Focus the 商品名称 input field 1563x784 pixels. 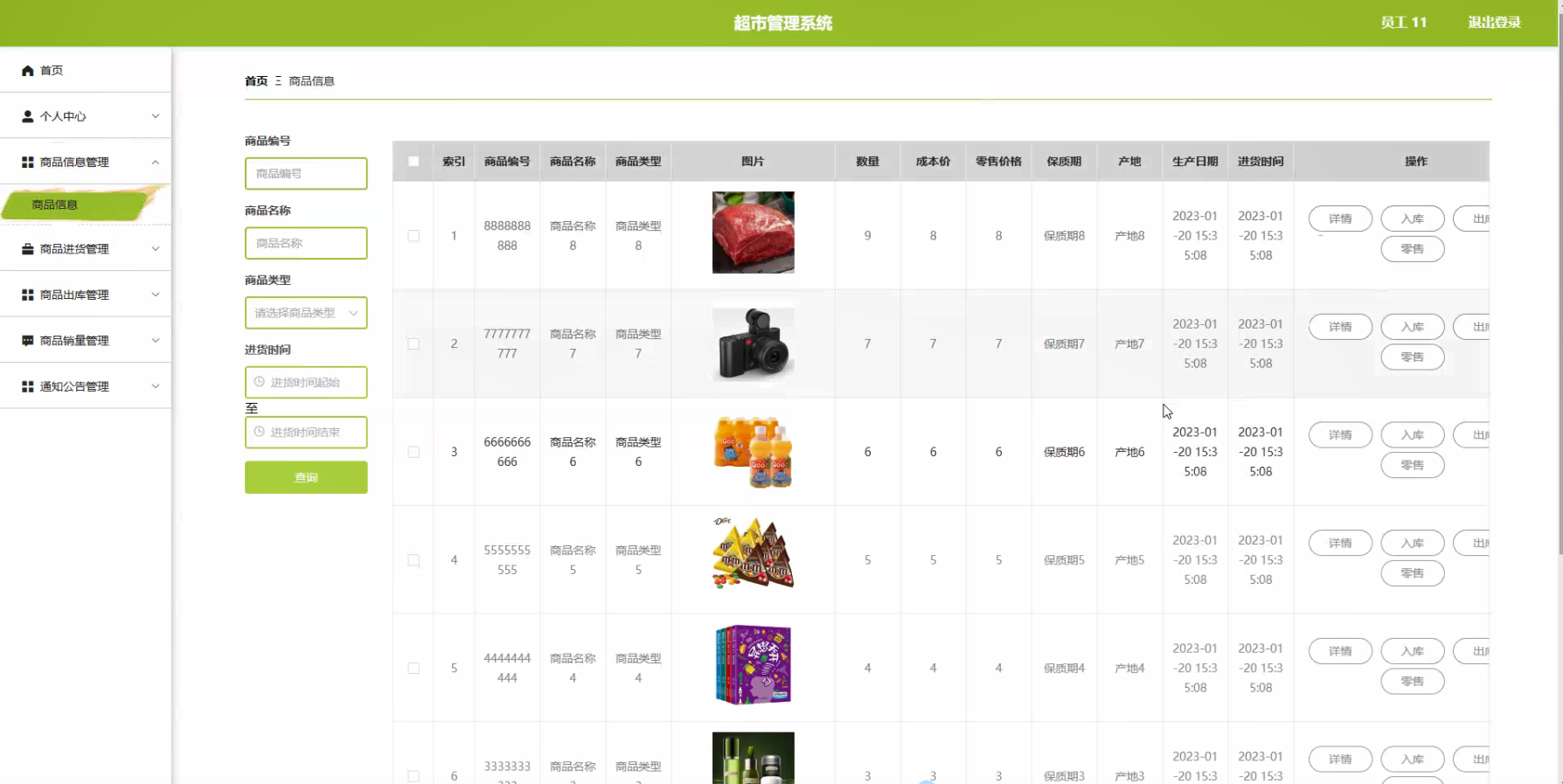tap(306, 243)
